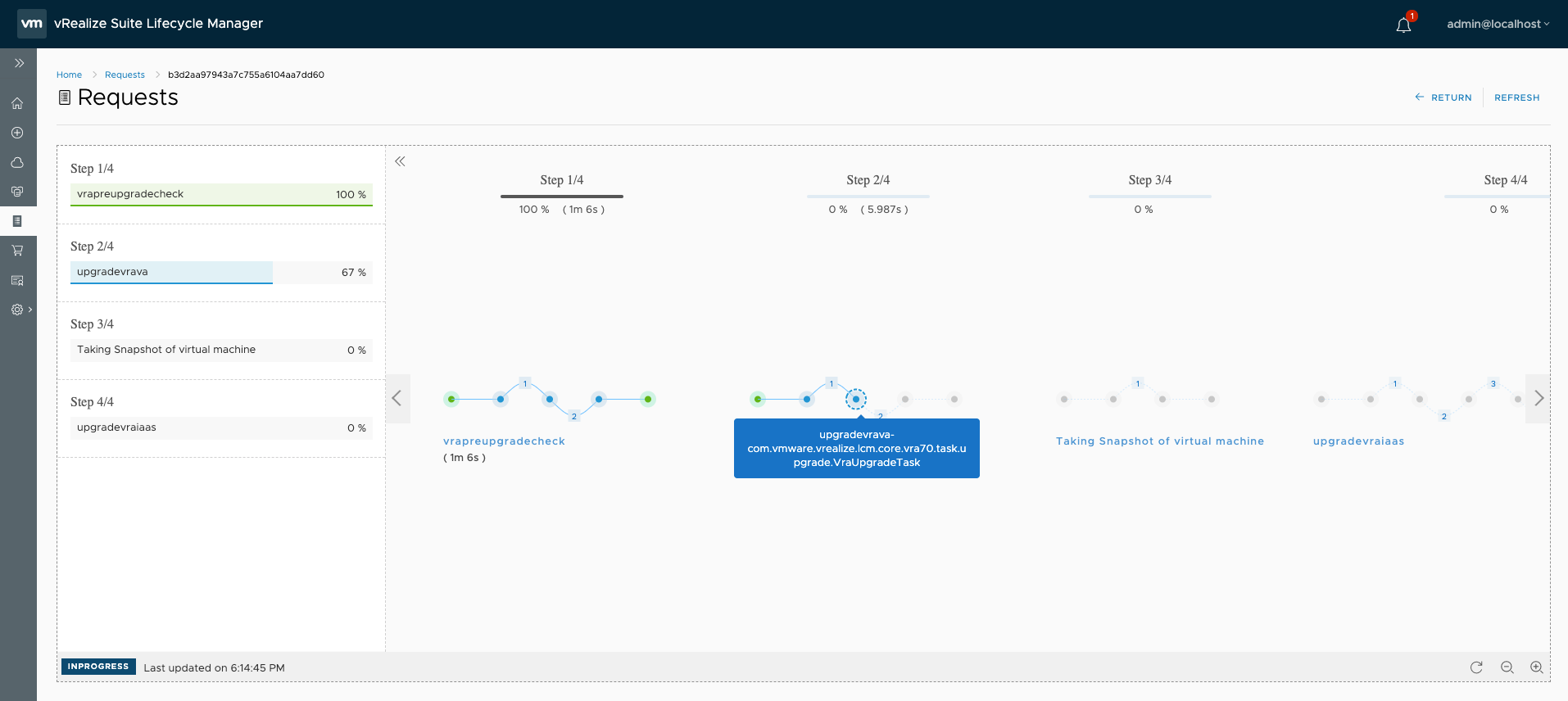Open the admin@localhost user dropdown
The width and height of the screenshot is (1568, 701).
tap(1498, 24)
